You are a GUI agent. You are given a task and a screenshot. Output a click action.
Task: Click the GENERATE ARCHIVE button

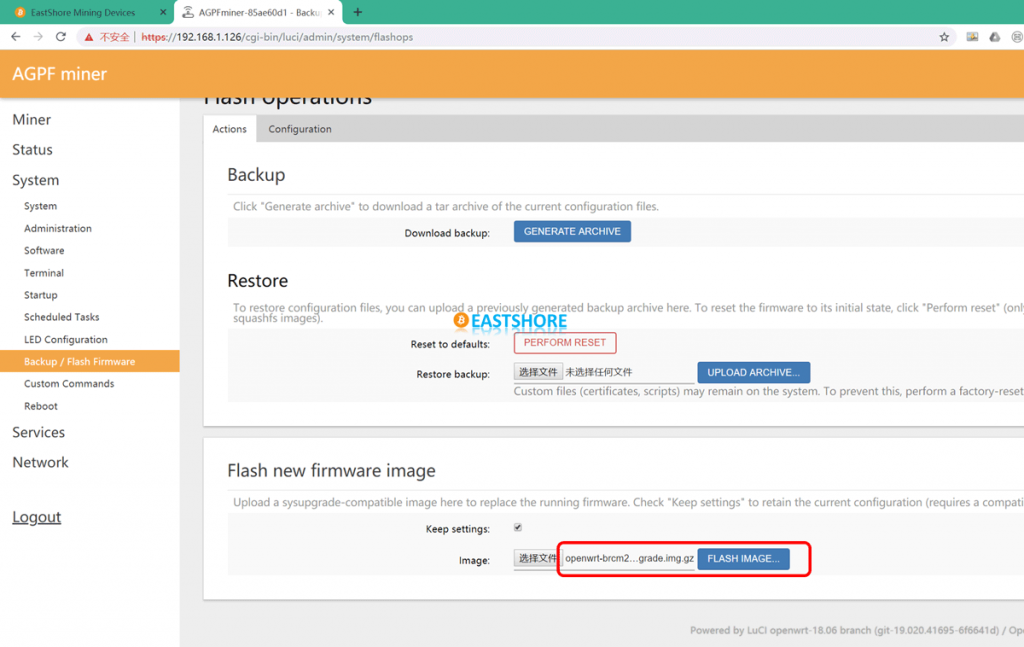click(572, 231)
